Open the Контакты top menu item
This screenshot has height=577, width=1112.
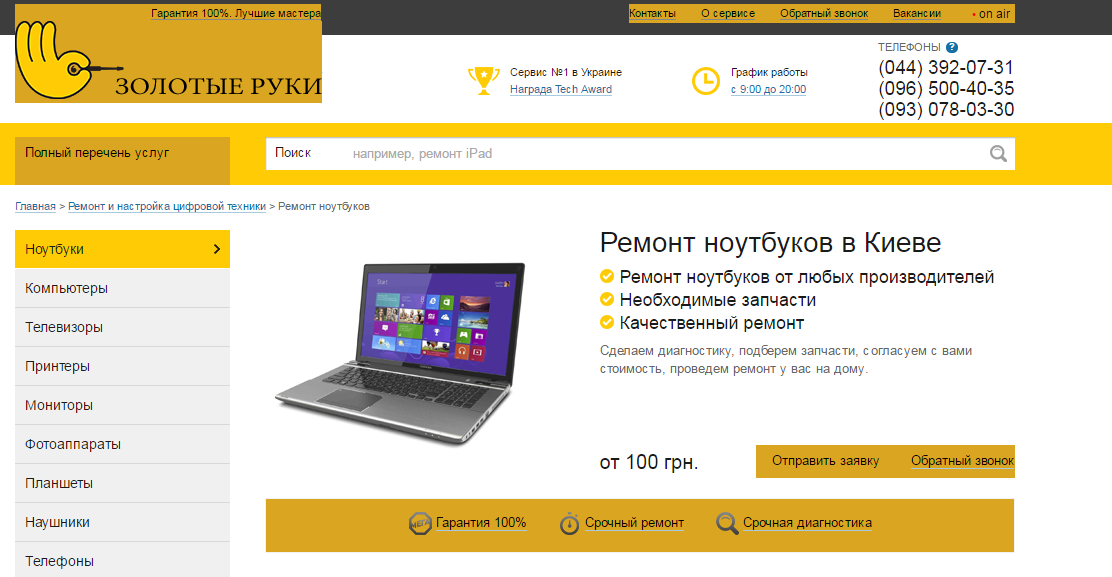(x=652, y=13)
